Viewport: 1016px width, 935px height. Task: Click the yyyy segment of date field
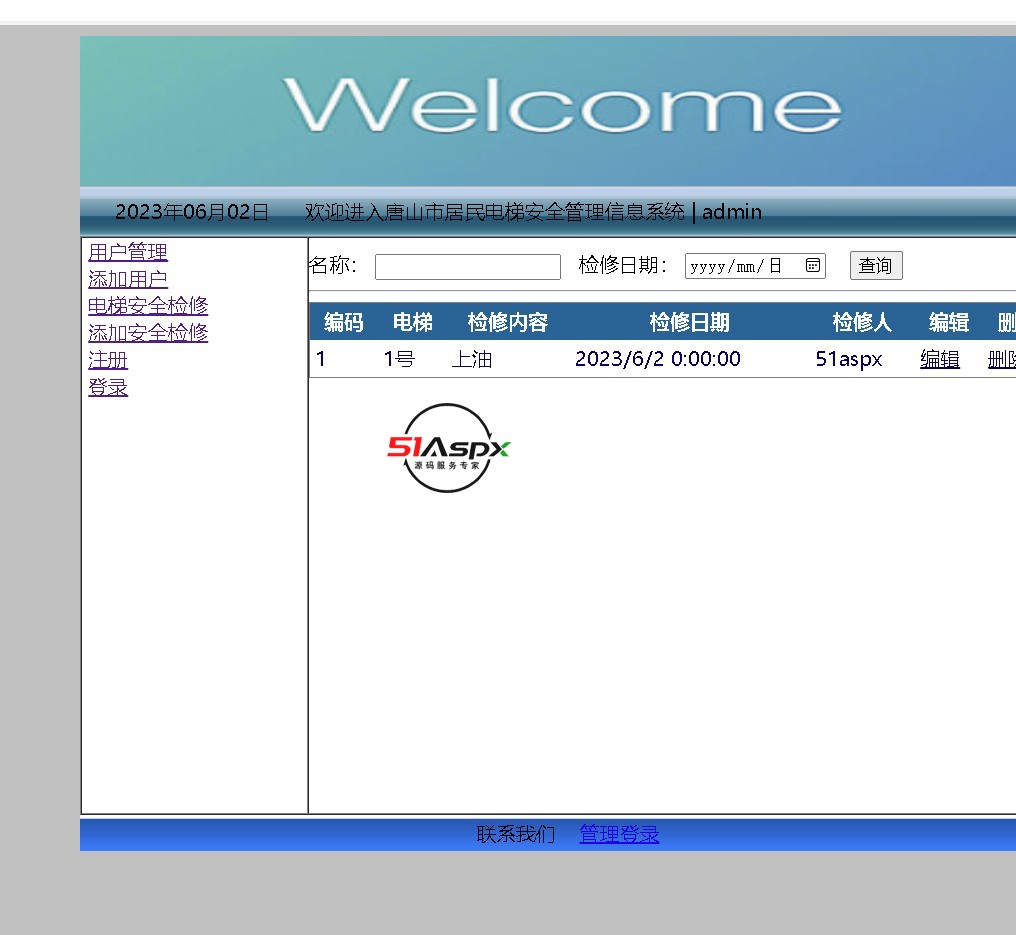click(706, 267)
